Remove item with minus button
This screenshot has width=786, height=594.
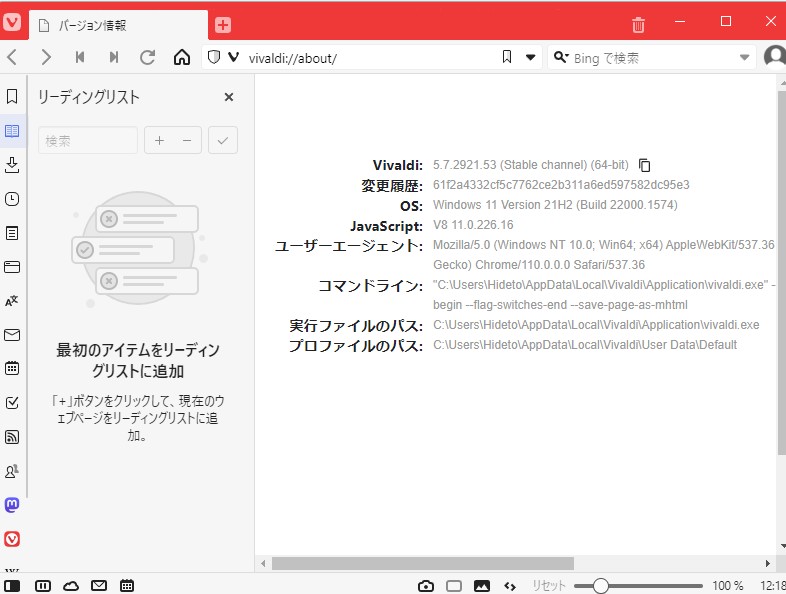tap(187, 140)
